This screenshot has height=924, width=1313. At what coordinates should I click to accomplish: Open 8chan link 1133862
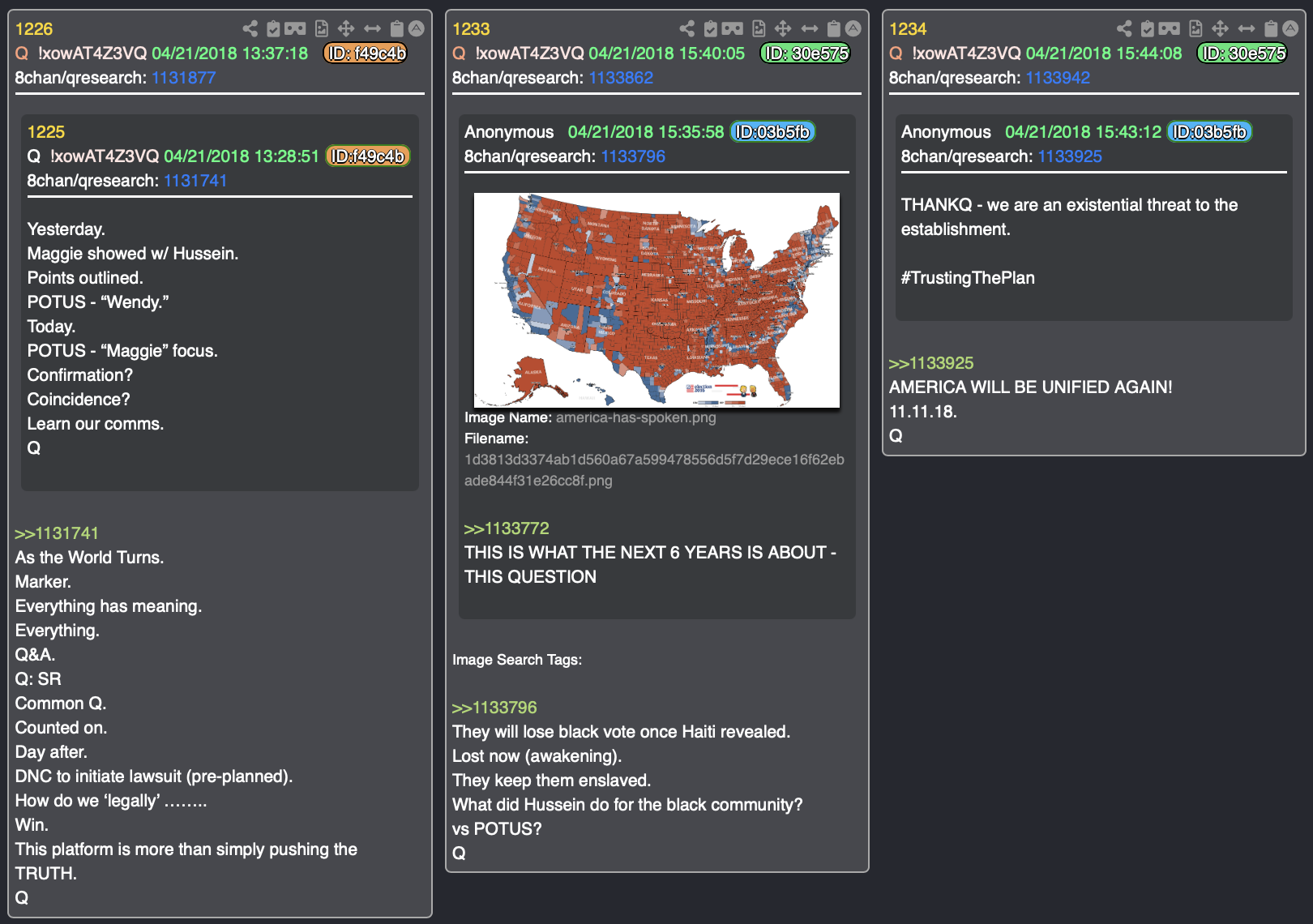point(621,78)
